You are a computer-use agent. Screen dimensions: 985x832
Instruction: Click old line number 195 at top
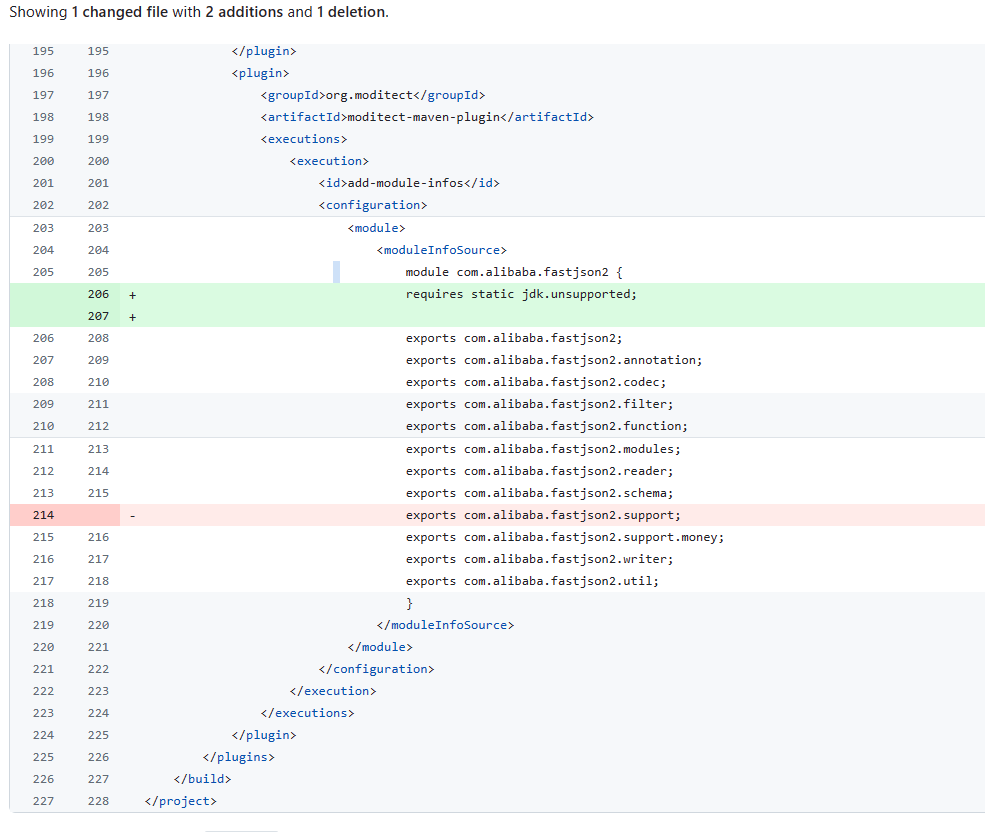(x=43, y=51)
